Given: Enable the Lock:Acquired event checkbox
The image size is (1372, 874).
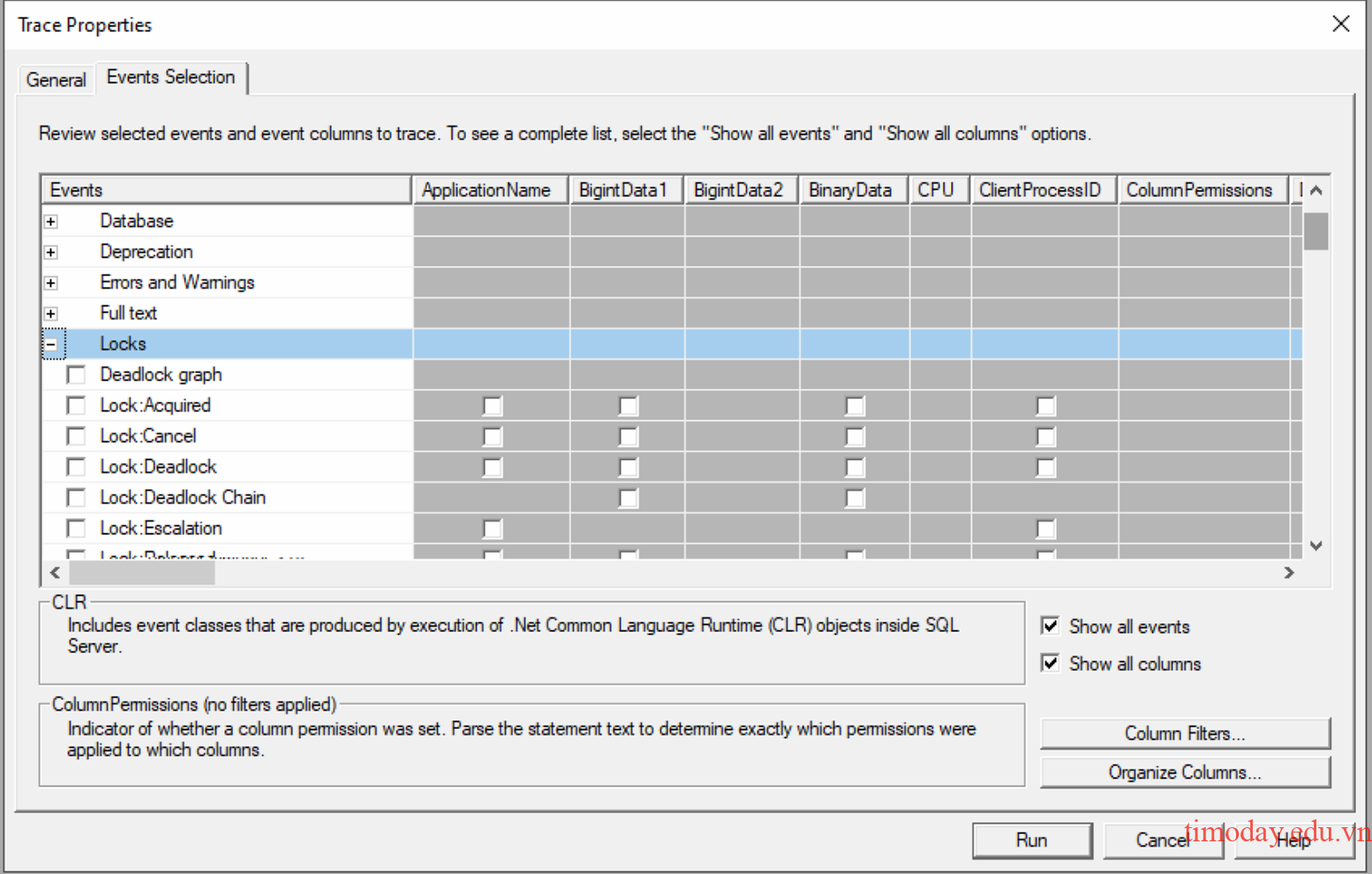Looking at the screenshot, I should pyautogui.click(x=77, y=406).
